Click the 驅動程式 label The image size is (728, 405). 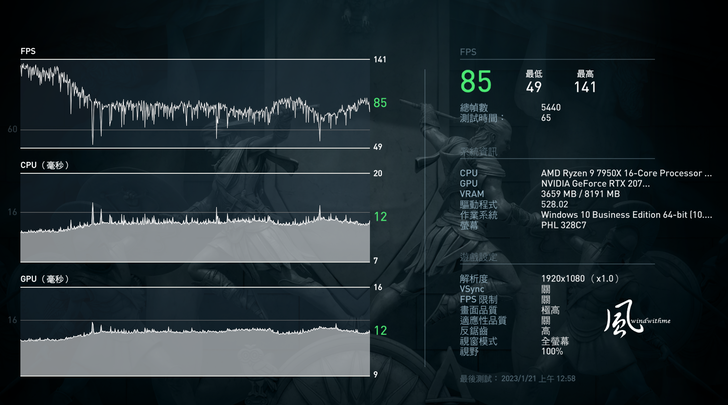click(478, 204)
